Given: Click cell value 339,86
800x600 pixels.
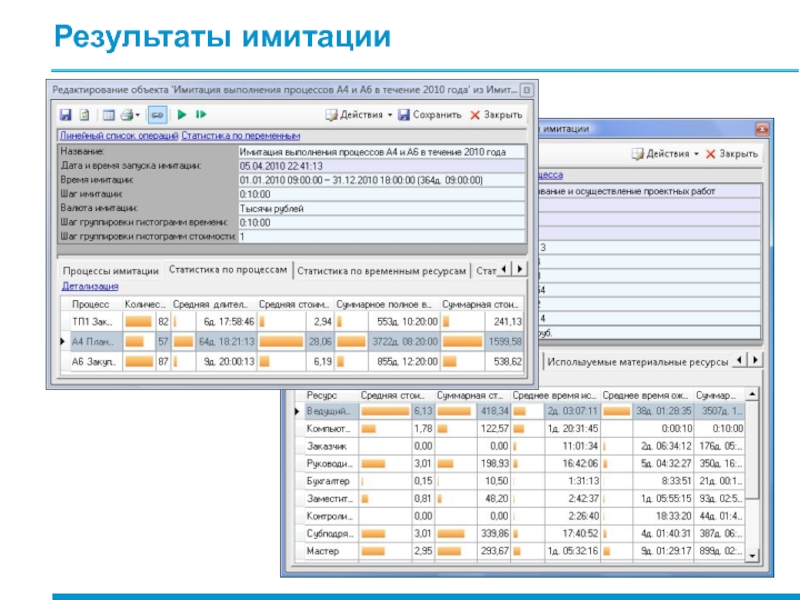Looking at the screenshot, I should click(494, 534).
